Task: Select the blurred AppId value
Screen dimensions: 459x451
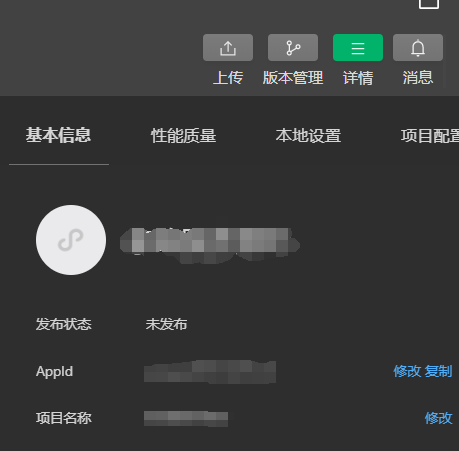Action: coord(210,371)
